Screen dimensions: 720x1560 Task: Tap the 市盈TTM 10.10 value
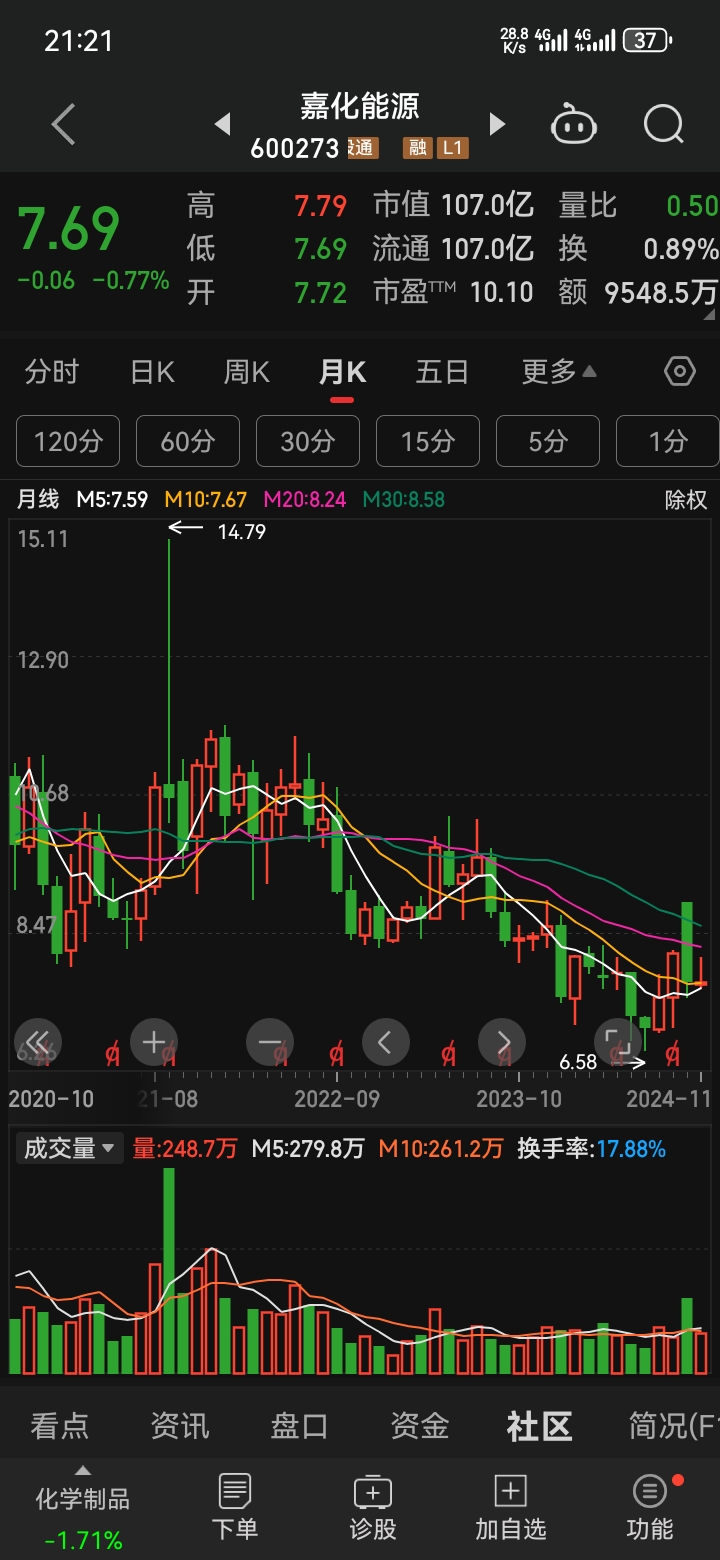[x=453, y=292]
